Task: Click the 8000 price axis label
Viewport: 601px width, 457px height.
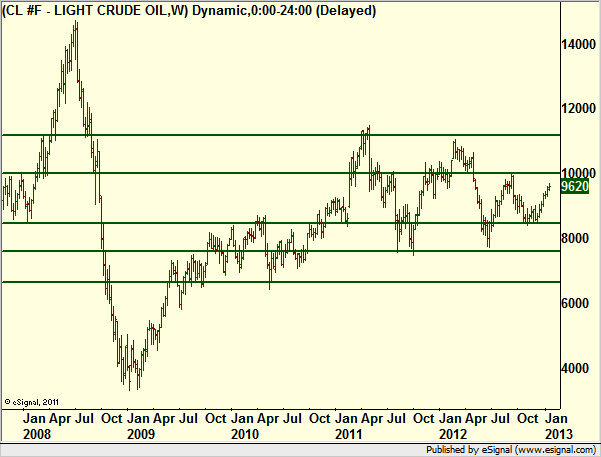Action: pyautogui.click(x=575, y=238)
